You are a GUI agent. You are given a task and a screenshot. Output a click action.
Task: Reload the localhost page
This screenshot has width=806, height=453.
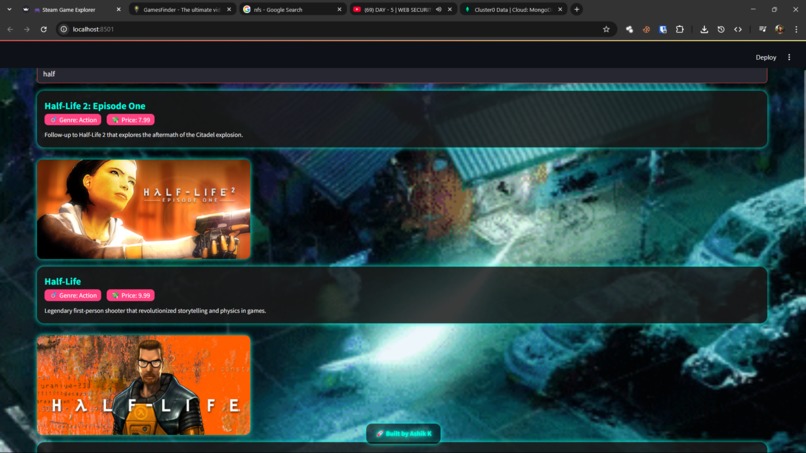click(x=44, y=29)
